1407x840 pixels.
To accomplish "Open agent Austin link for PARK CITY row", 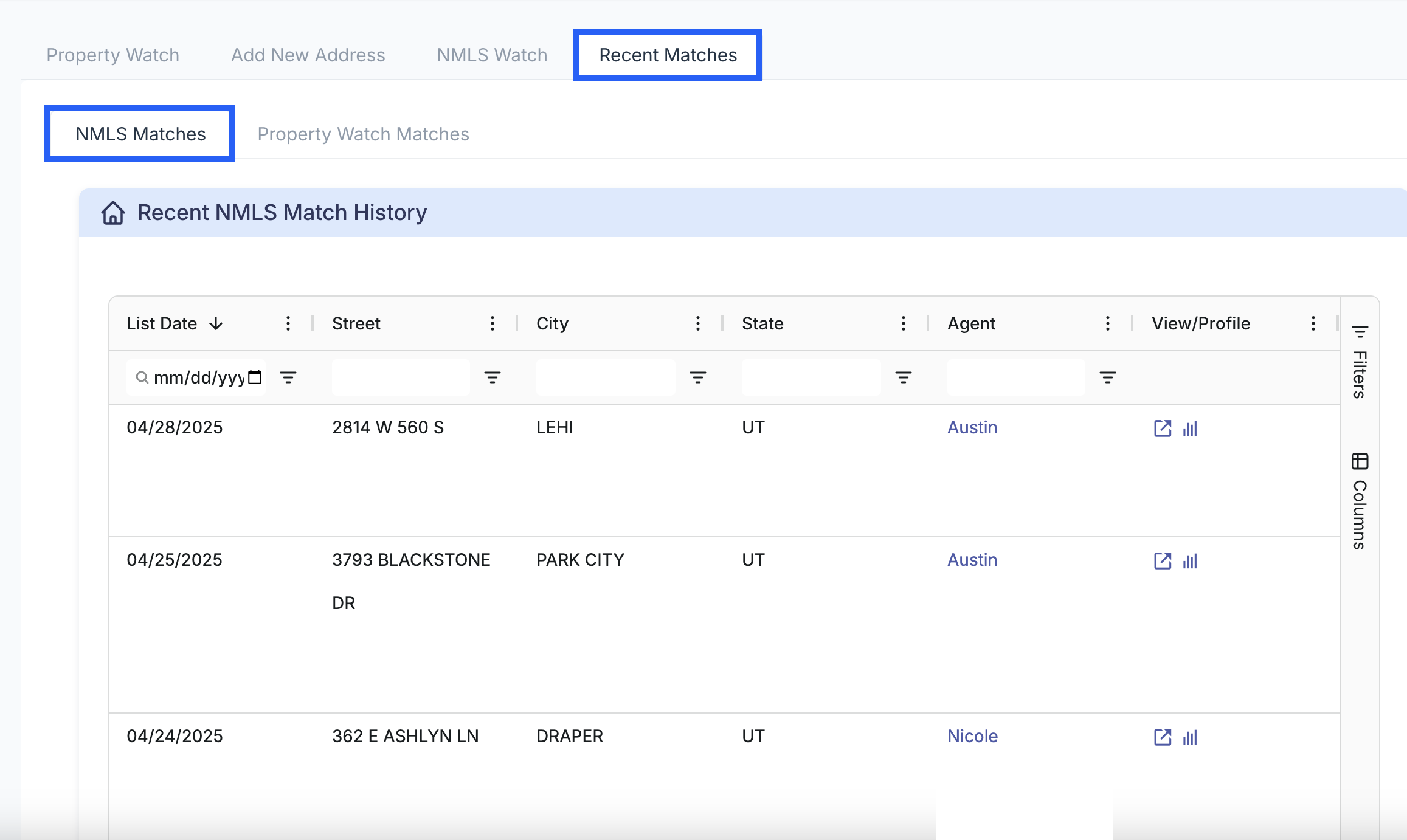I will (x=972, y=560).
